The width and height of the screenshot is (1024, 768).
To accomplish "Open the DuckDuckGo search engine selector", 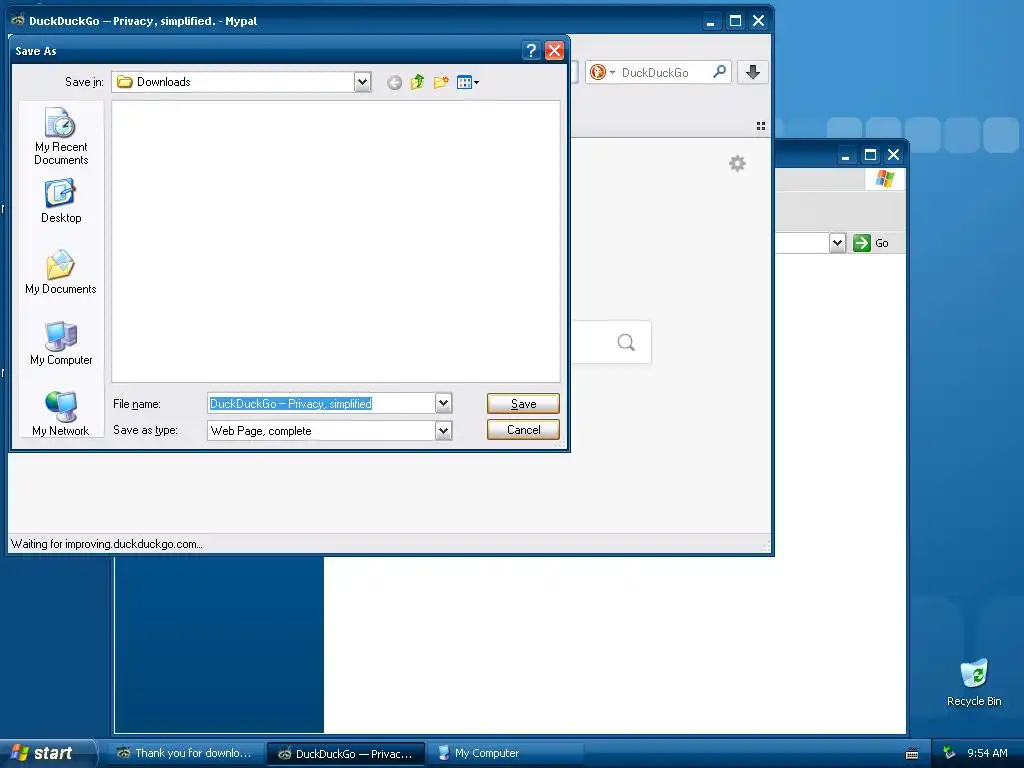I will pos(601,72).
